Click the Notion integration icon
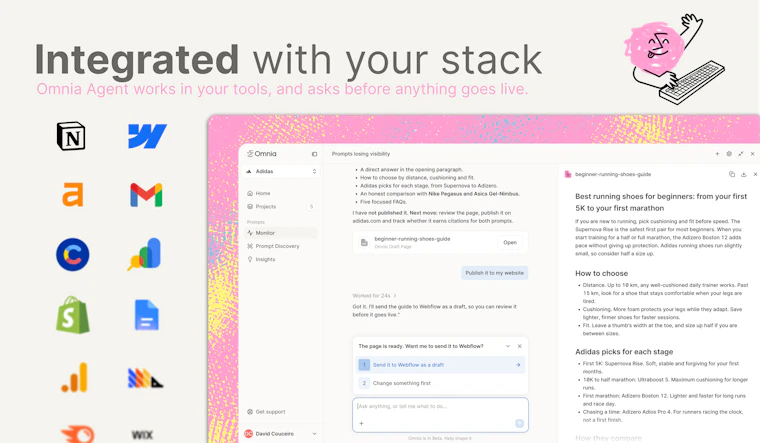This screenshot has width=760, height=443. click(x=71, y=136)
